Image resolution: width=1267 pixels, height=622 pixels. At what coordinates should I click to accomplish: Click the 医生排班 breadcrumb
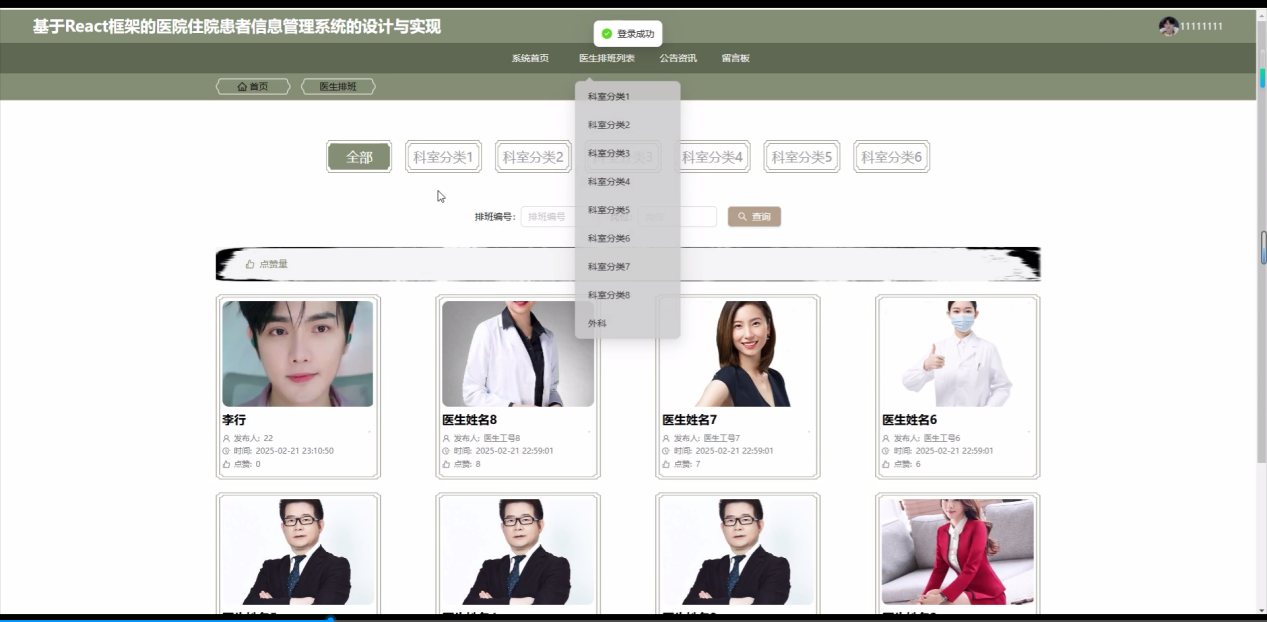tap(338, 87)
